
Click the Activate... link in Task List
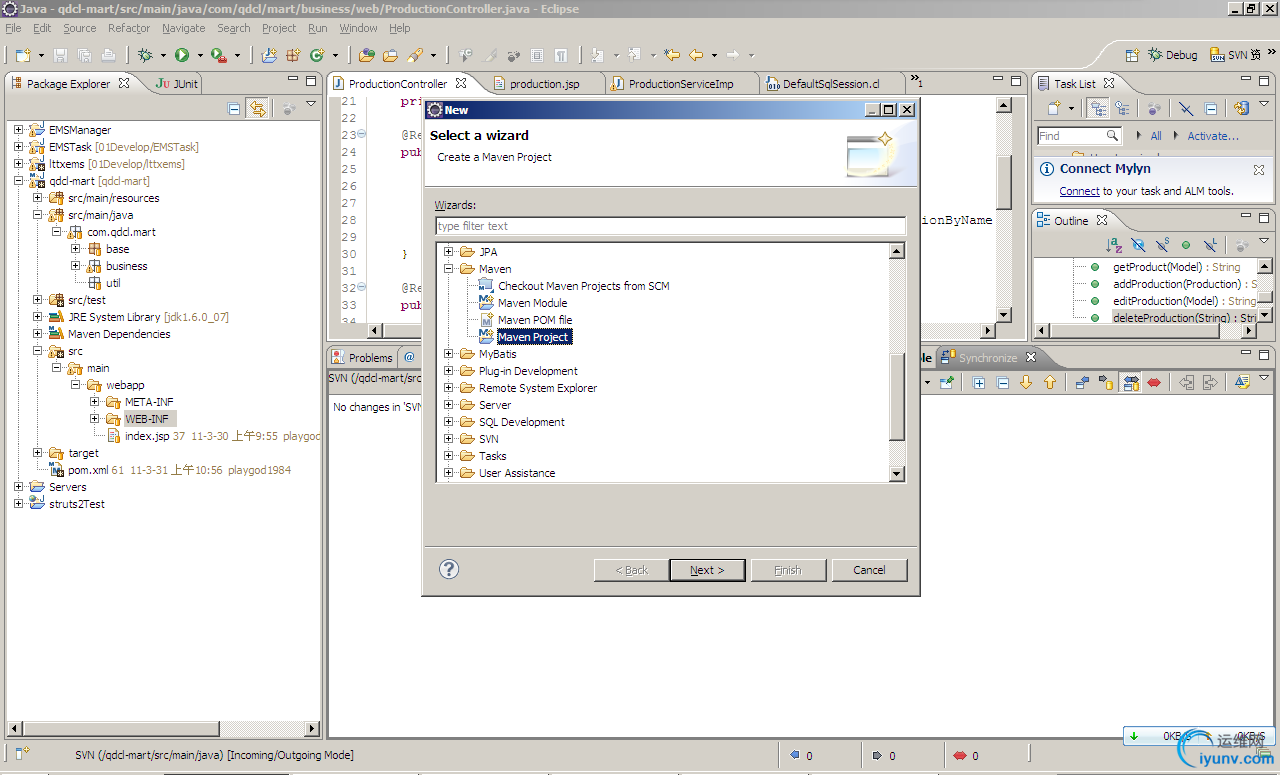pos(1213,136)
